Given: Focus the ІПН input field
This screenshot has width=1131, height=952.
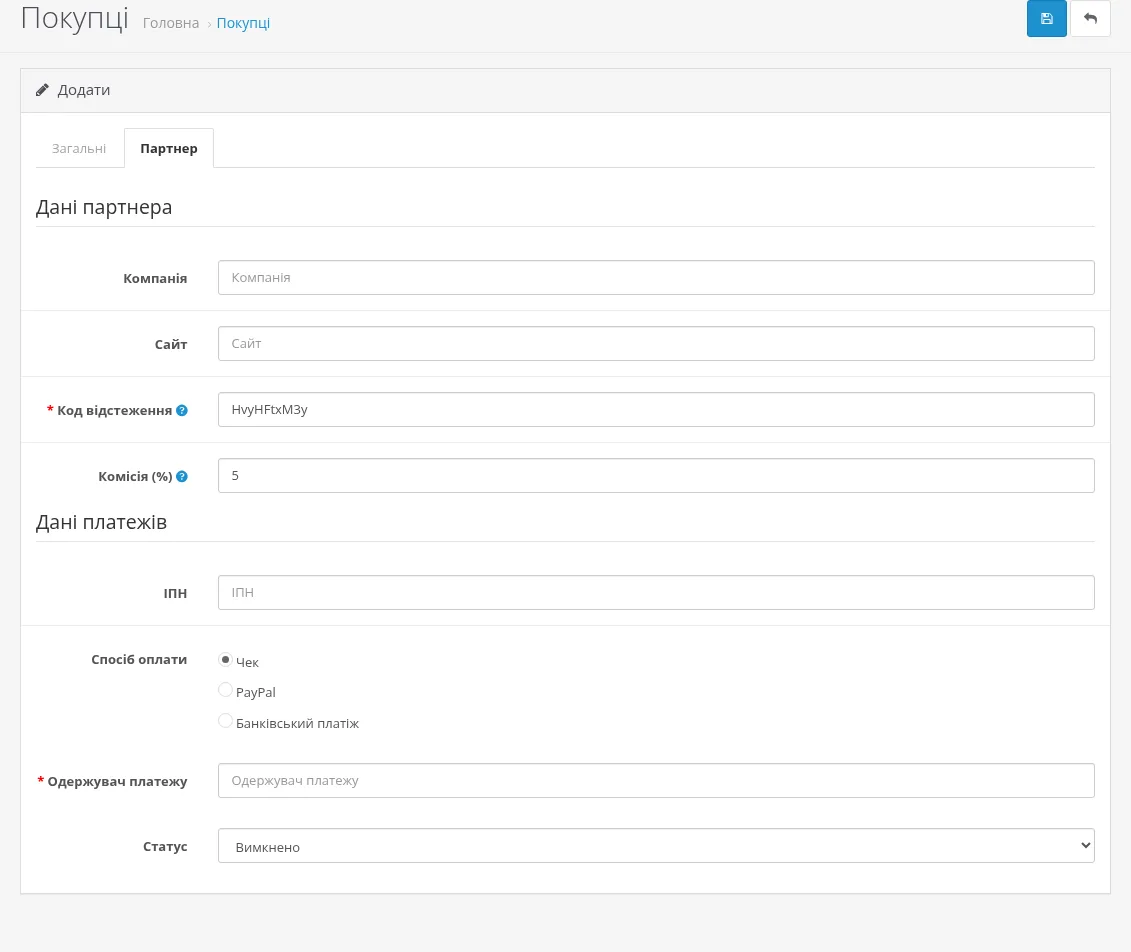Looking at the screenshot, I should click(x=656, y=592).
